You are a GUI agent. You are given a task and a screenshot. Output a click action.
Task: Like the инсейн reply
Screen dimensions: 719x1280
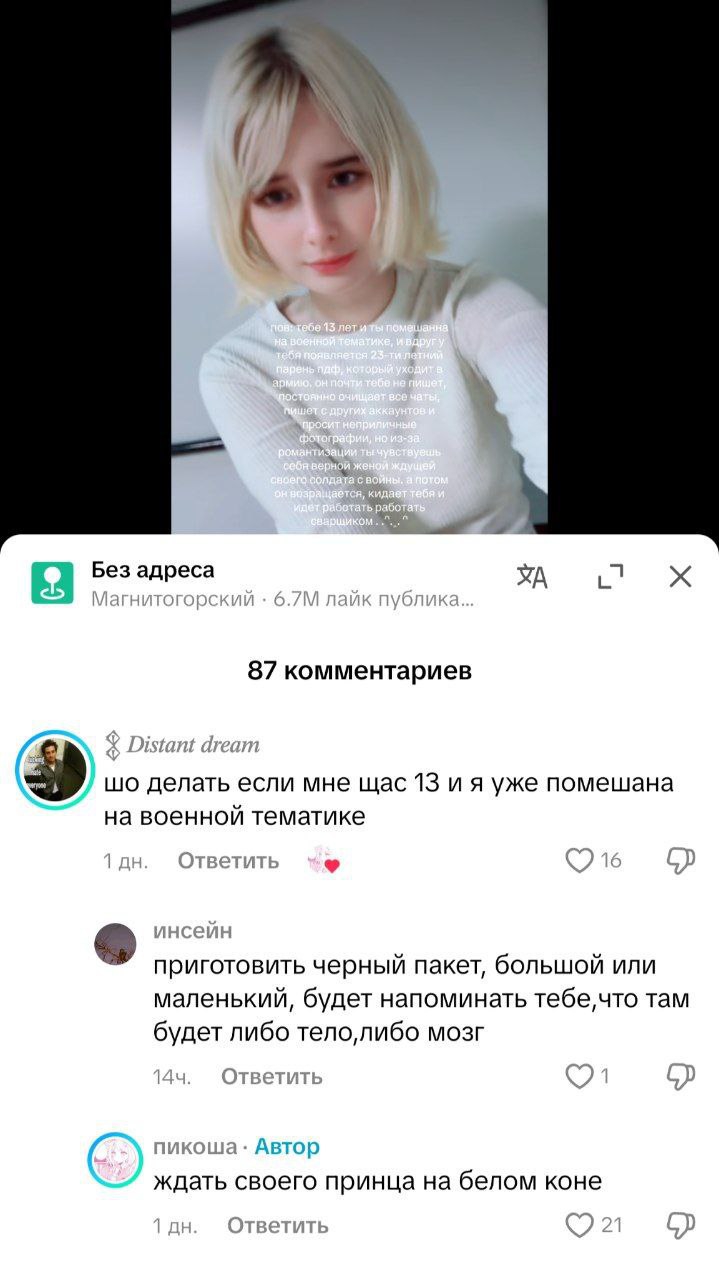pos(580,1076)
